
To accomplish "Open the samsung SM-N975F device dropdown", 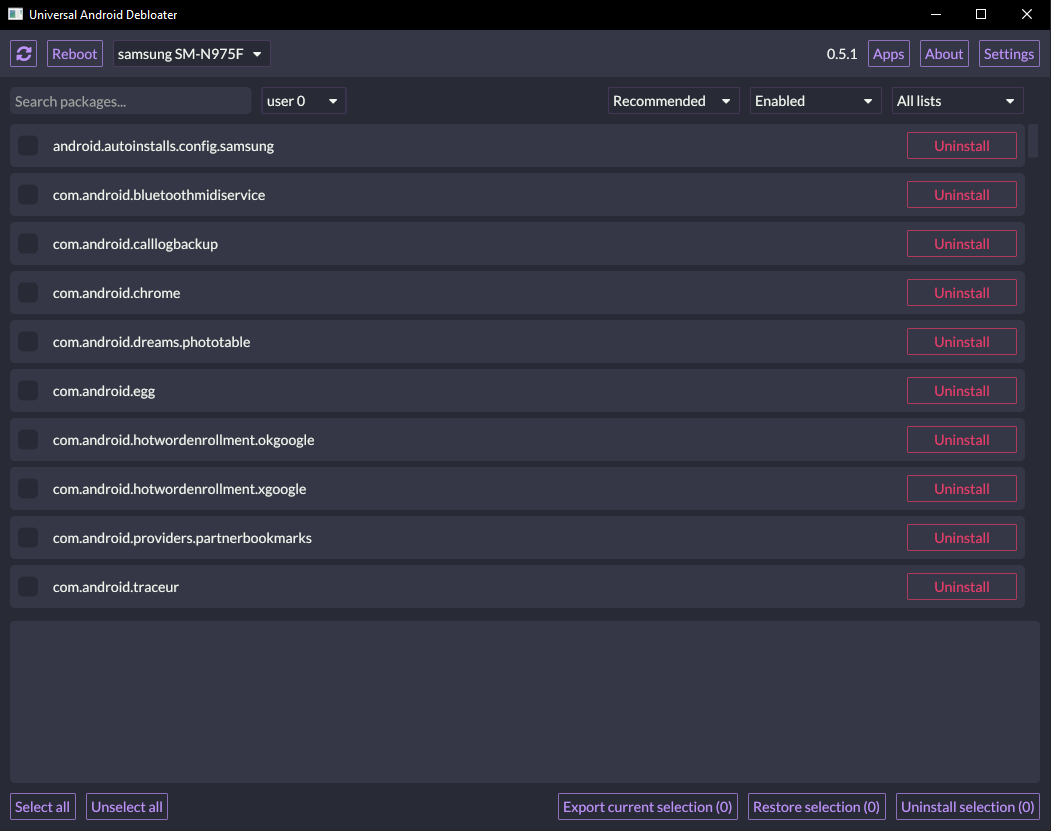I will (x=191, y=54).
